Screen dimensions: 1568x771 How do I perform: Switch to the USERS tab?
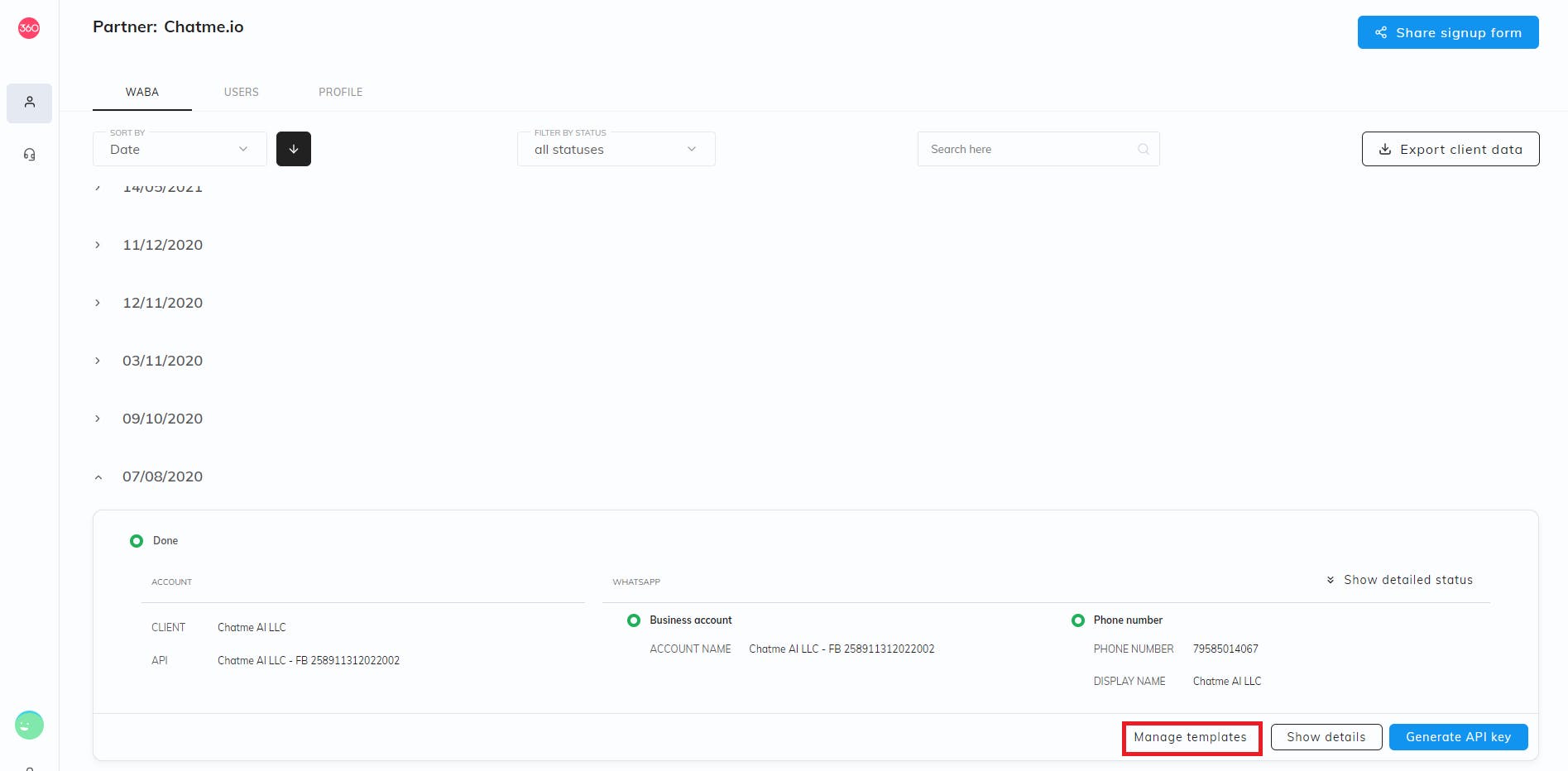pyautogui.click(x=241, y=92)
